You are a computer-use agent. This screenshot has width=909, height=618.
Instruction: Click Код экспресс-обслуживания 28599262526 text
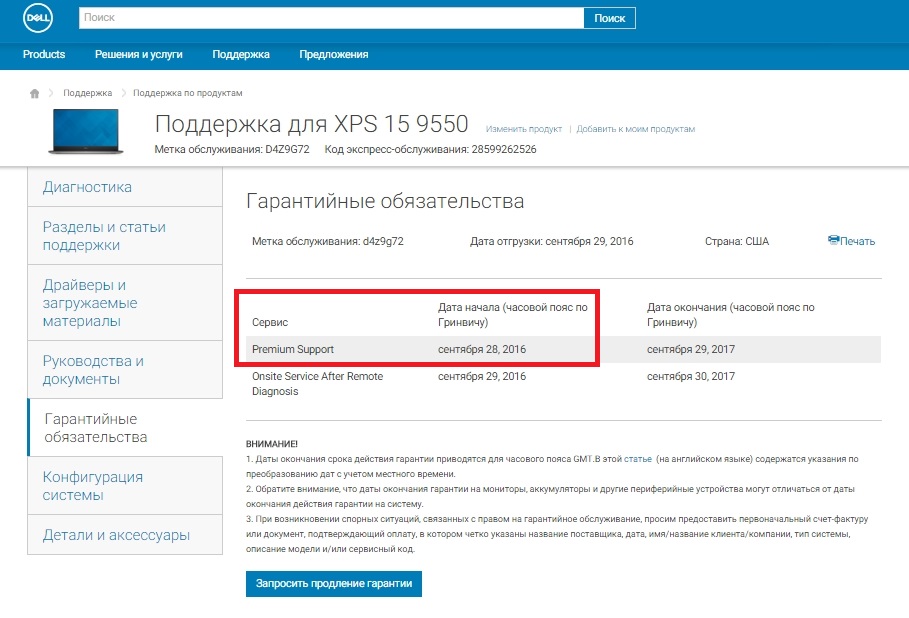click(x=430, y=150)
